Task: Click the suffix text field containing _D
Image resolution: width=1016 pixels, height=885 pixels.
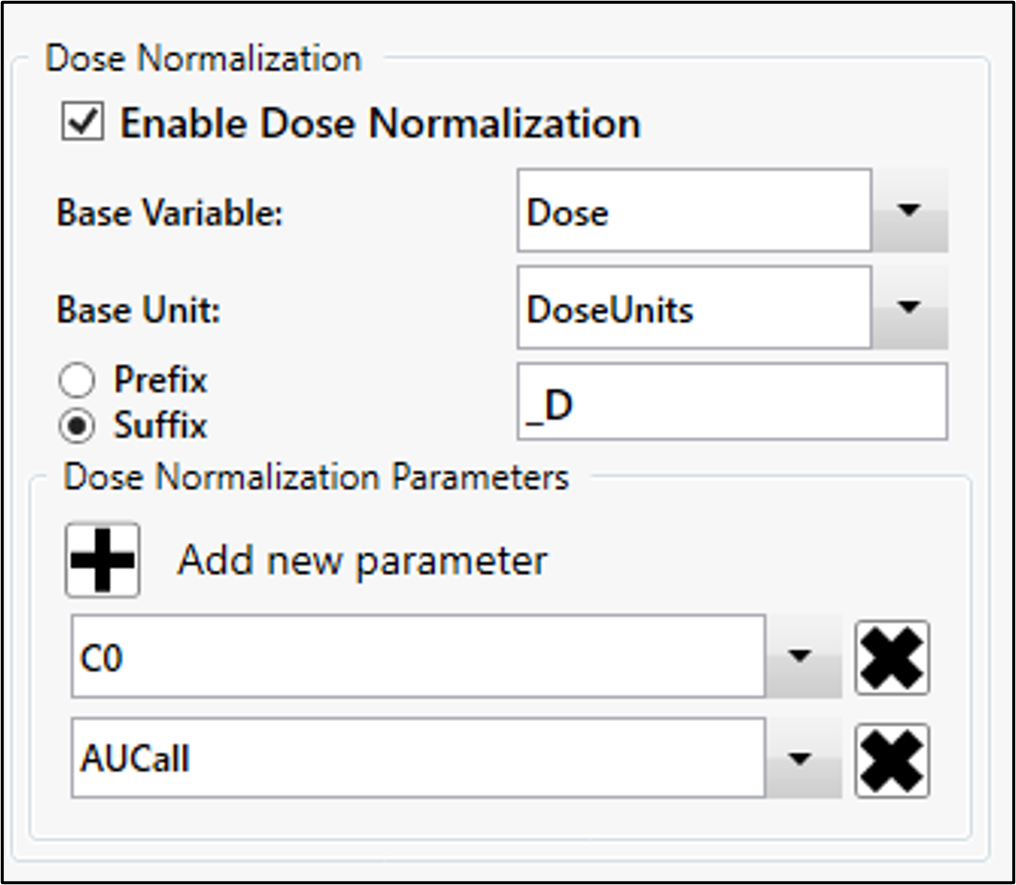Action: [x=731, y=401]
